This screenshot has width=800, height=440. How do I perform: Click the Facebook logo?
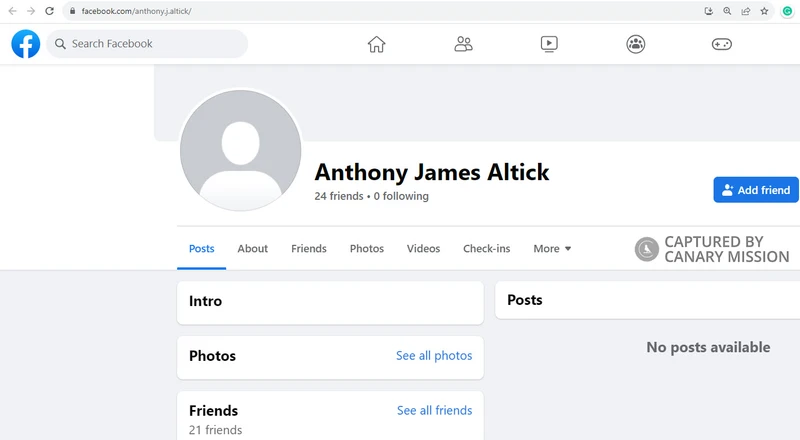pyautogui.click(x=26, y=44)
